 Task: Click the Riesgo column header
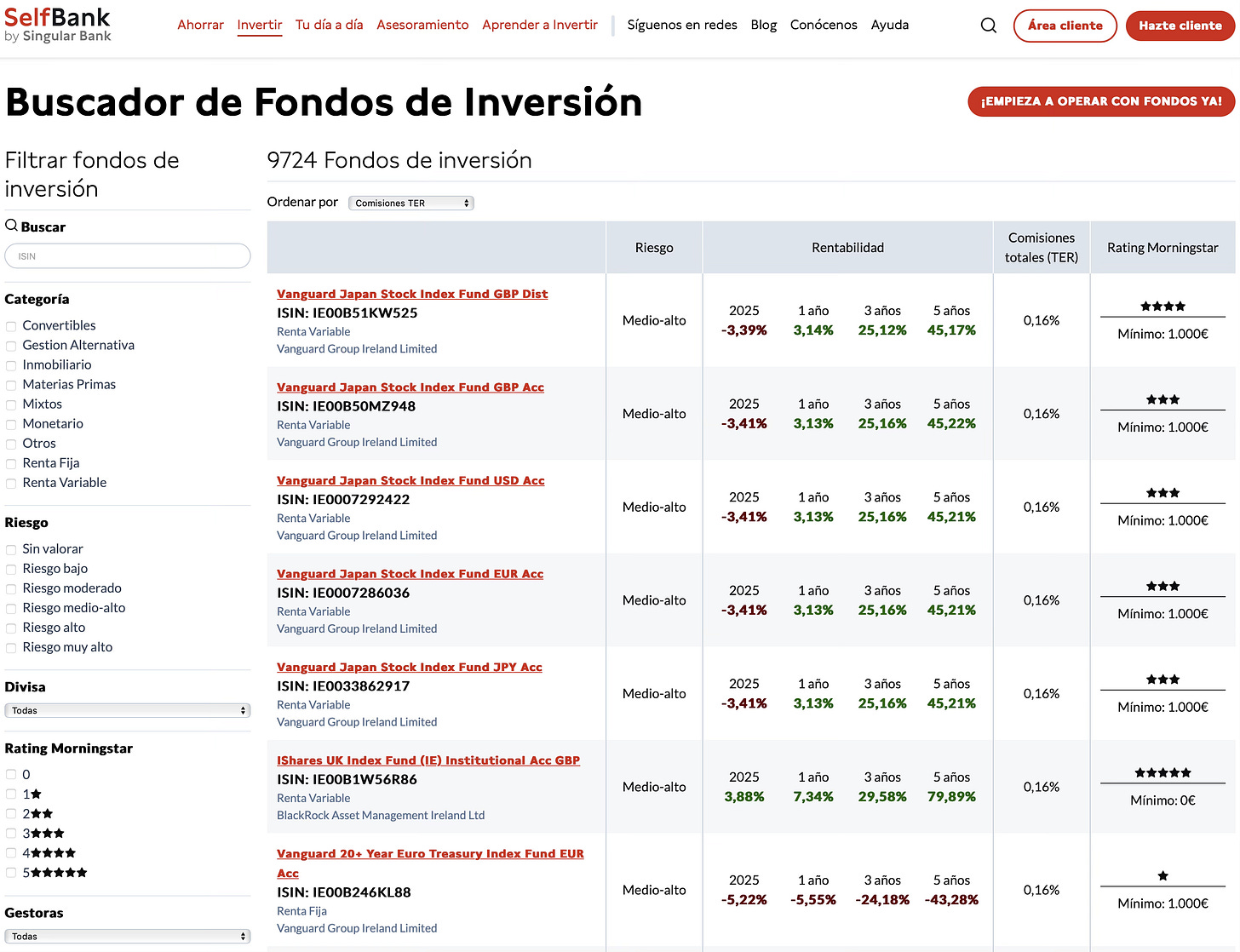click(x=654, y=248)
